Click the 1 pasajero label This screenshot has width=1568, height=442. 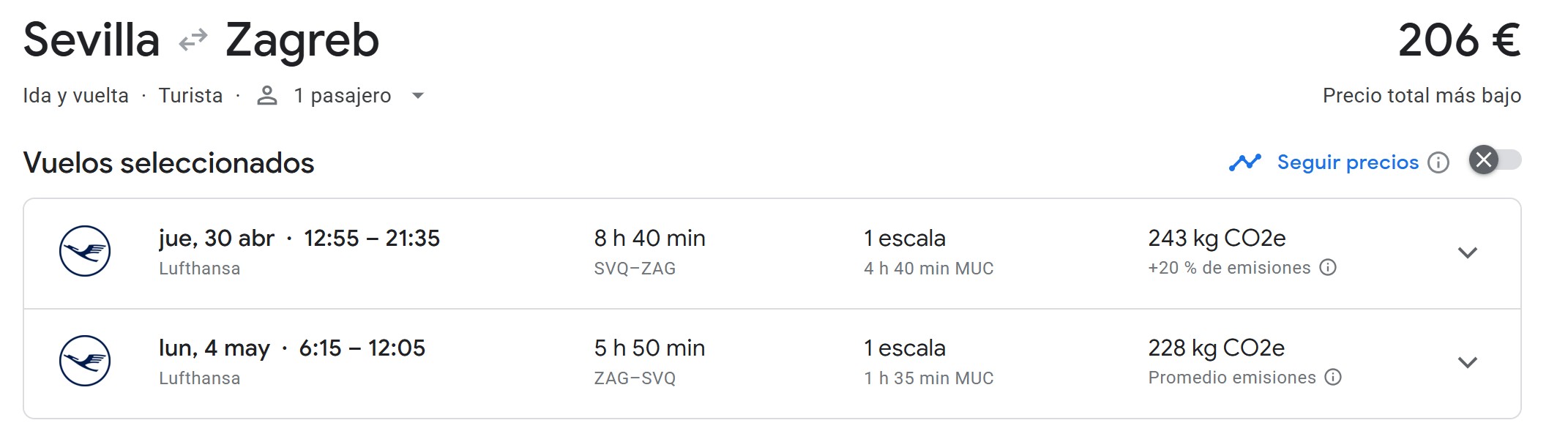pos(343,96)
